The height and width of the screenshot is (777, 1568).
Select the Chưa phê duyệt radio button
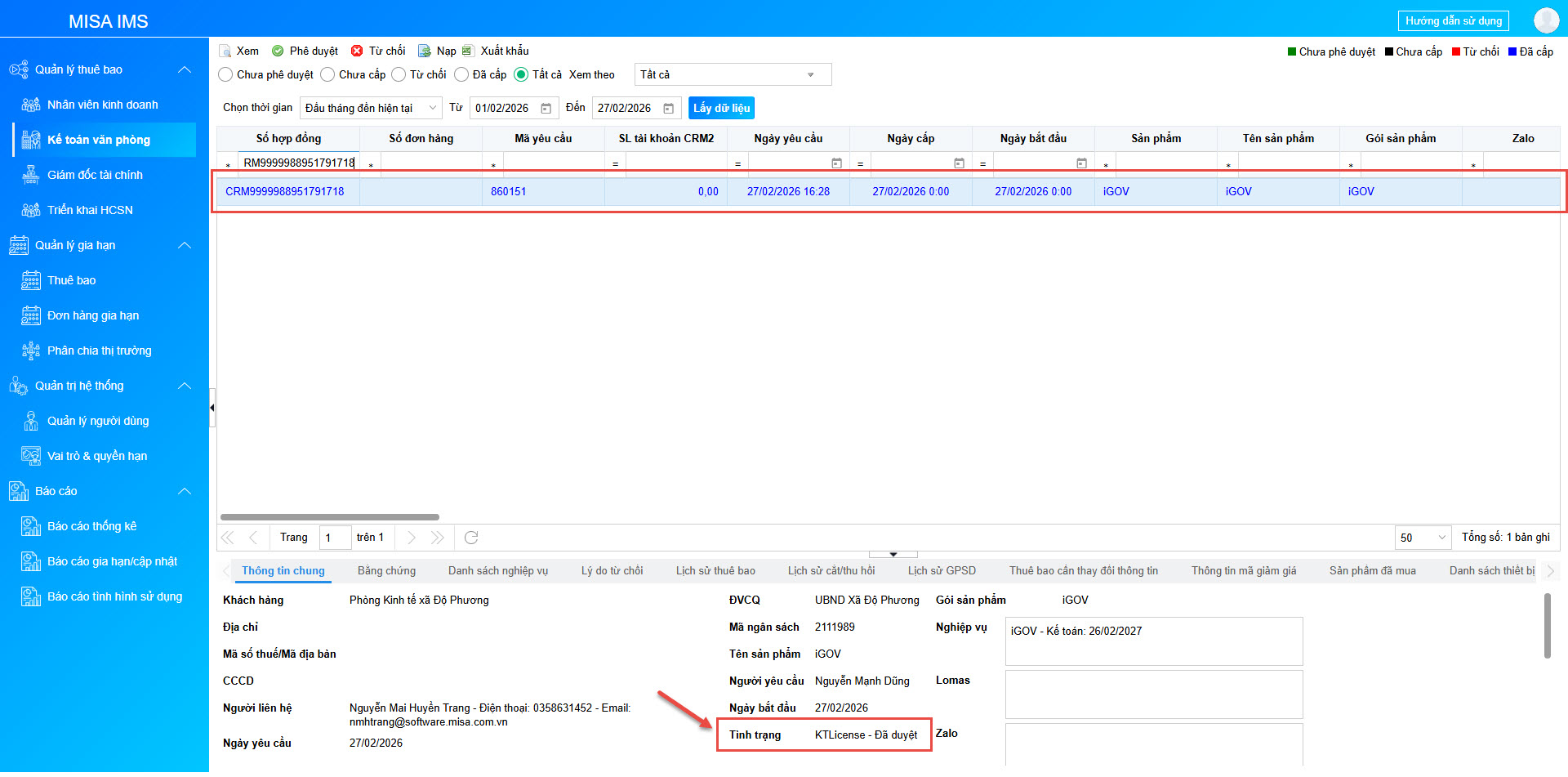pyautogui.click(x=226, y=75)
